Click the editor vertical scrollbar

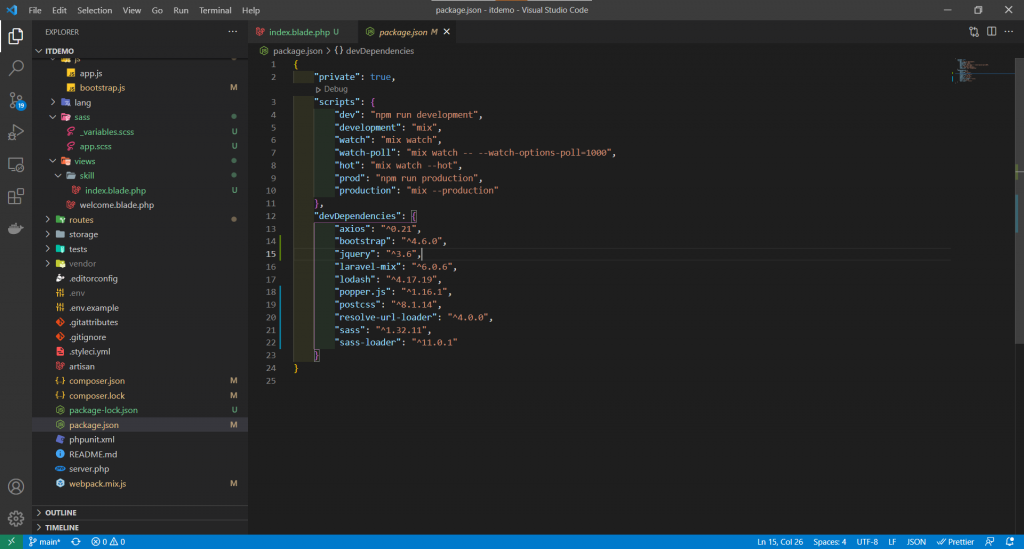coord(1019,200)
